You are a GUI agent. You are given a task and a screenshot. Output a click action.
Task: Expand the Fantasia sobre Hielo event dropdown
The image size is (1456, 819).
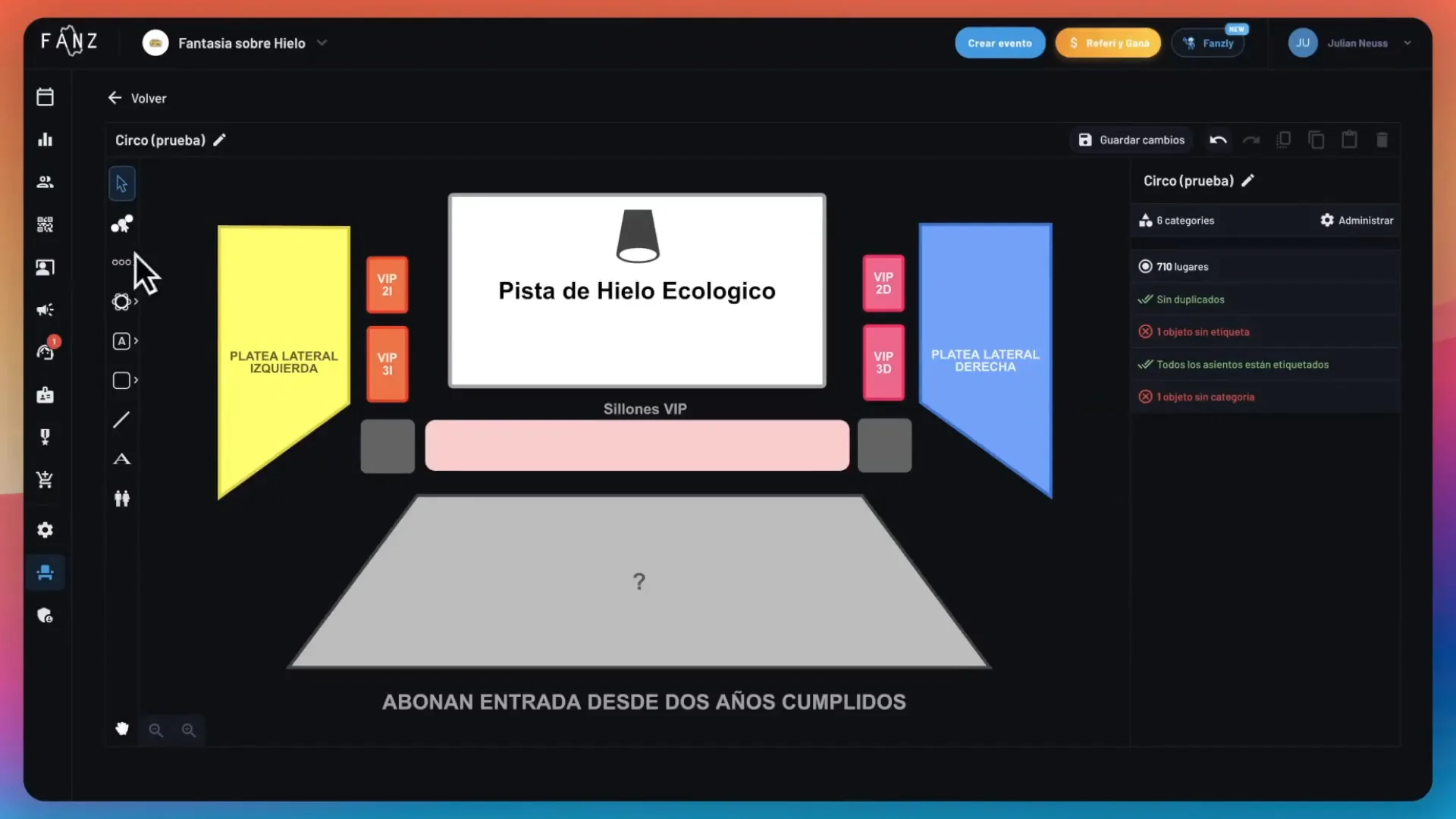tap(322, 43)
